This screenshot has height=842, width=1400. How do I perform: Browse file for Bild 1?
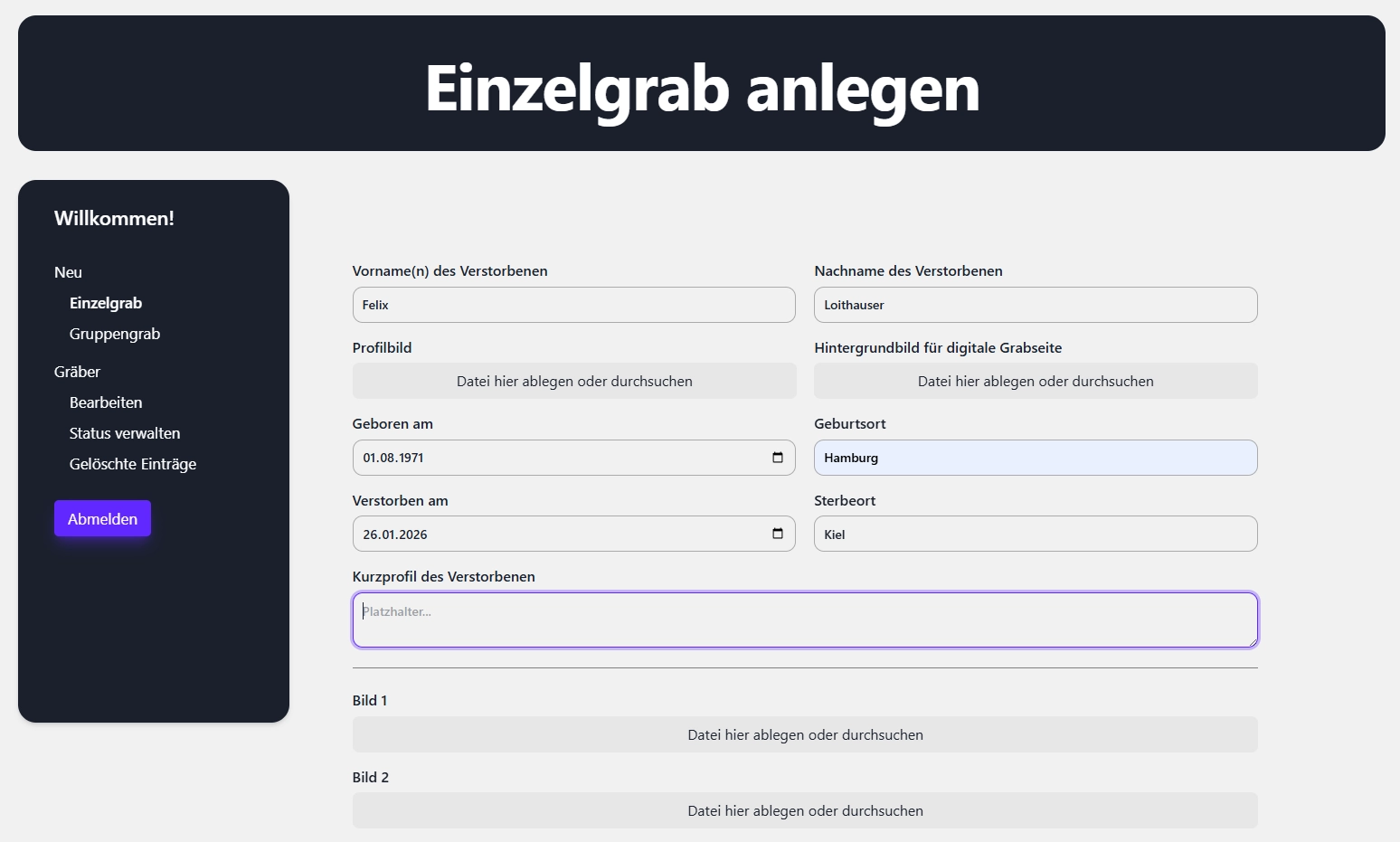point(805,734)
